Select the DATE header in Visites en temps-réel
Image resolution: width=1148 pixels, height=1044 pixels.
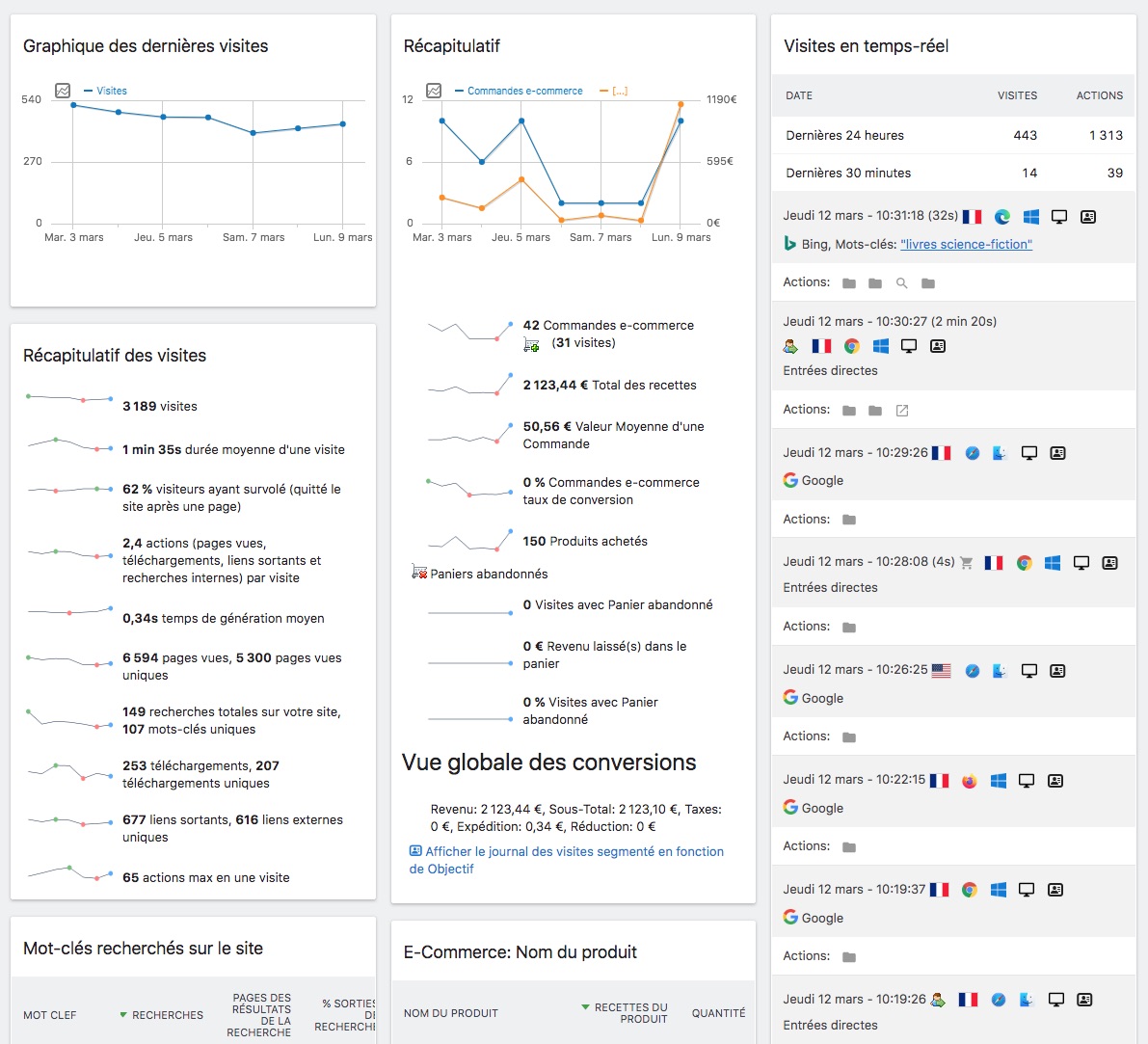(x=799, y=95)
